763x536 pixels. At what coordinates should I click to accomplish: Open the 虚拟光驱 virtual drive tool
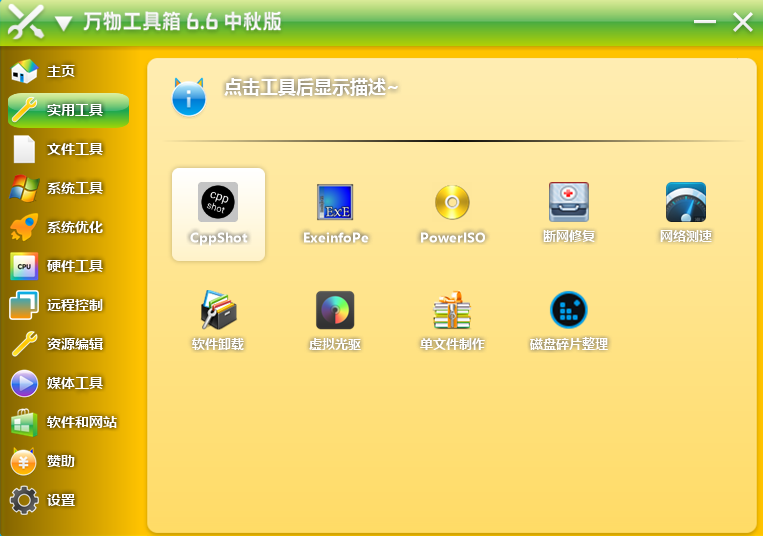pos(335,322)
